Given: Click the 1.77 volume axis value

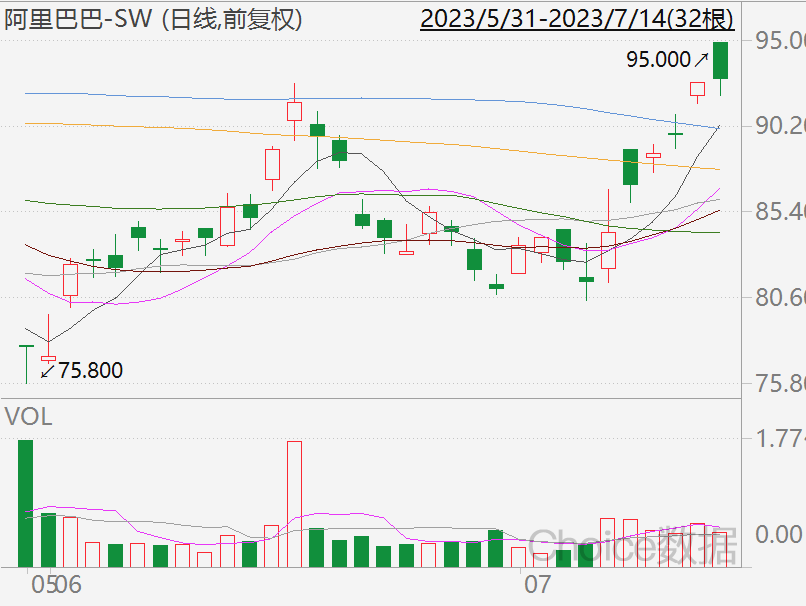Looking at the screenshot, I should pyautogui.click(x=780, y=438).
